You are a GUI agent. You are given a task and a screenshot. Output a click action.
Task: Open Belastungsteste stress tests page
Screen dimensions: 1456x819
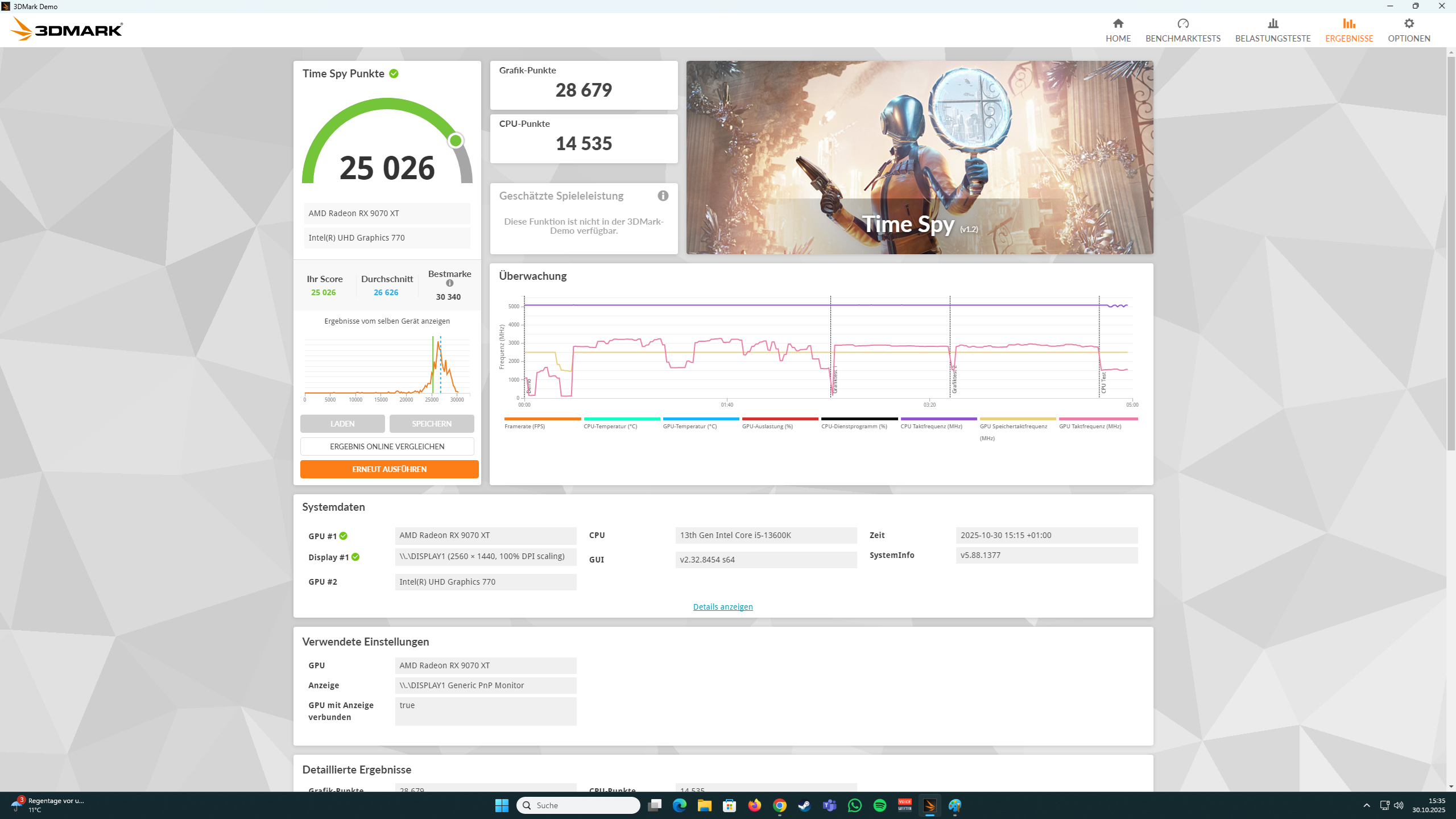1272,30
